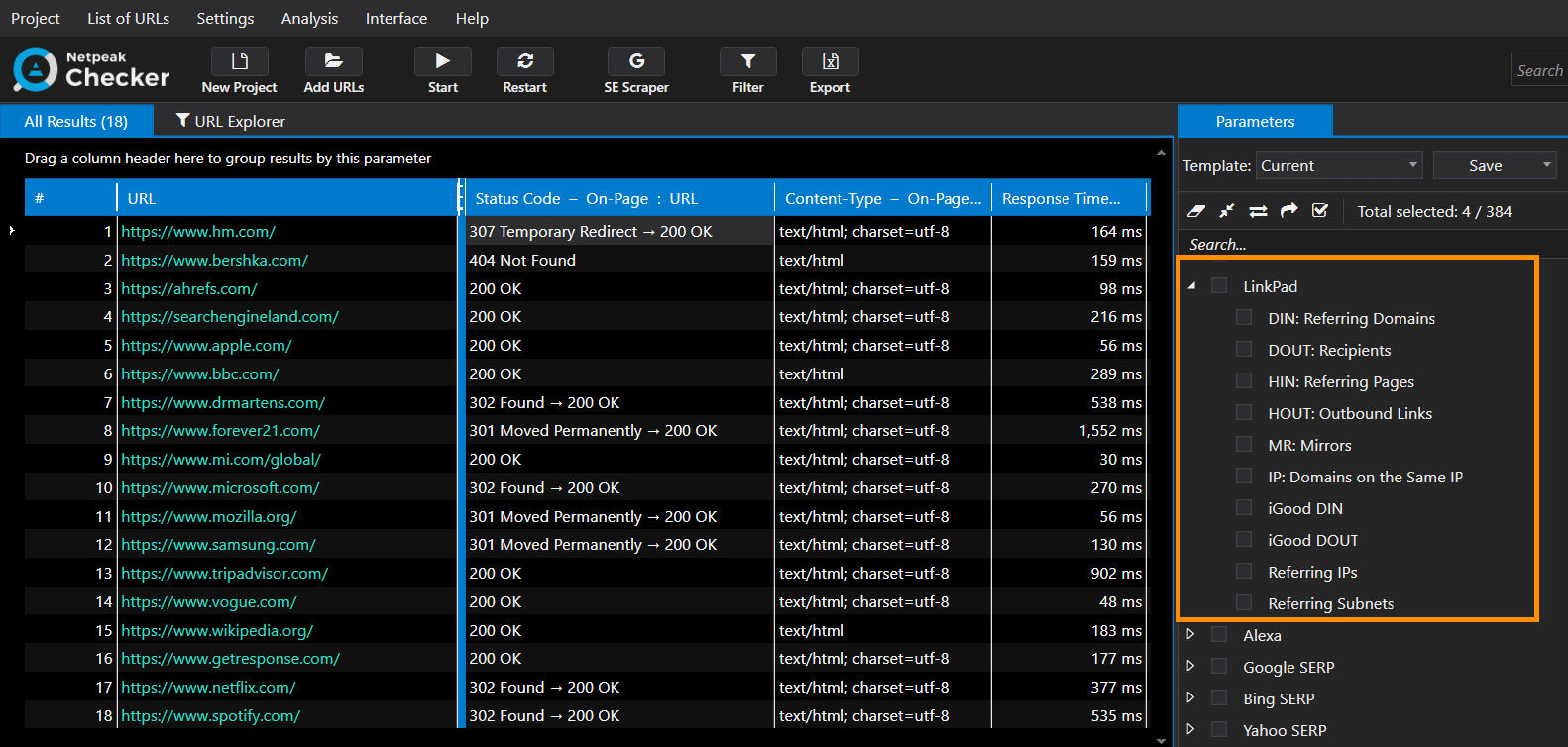This screenshot has height=747, width=1568.
Task: Toggle the LinkPad group checkbox
Action: [1219, 285]
